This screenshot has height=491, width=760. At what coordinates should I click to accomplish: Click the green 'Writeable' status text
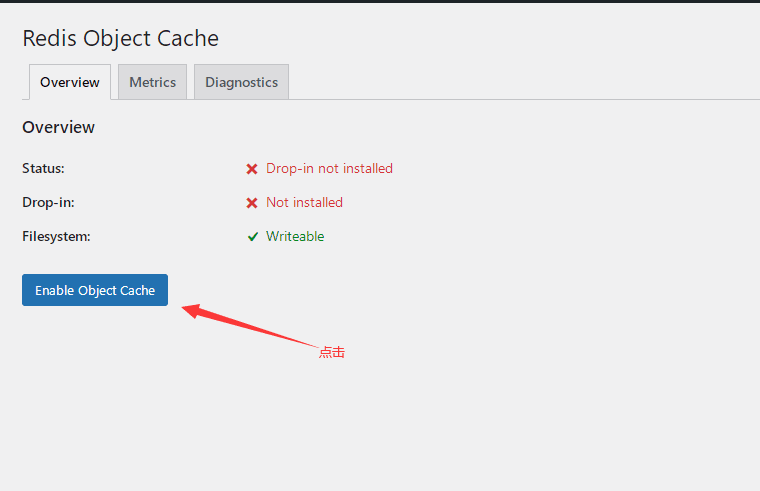coord(295,236)
